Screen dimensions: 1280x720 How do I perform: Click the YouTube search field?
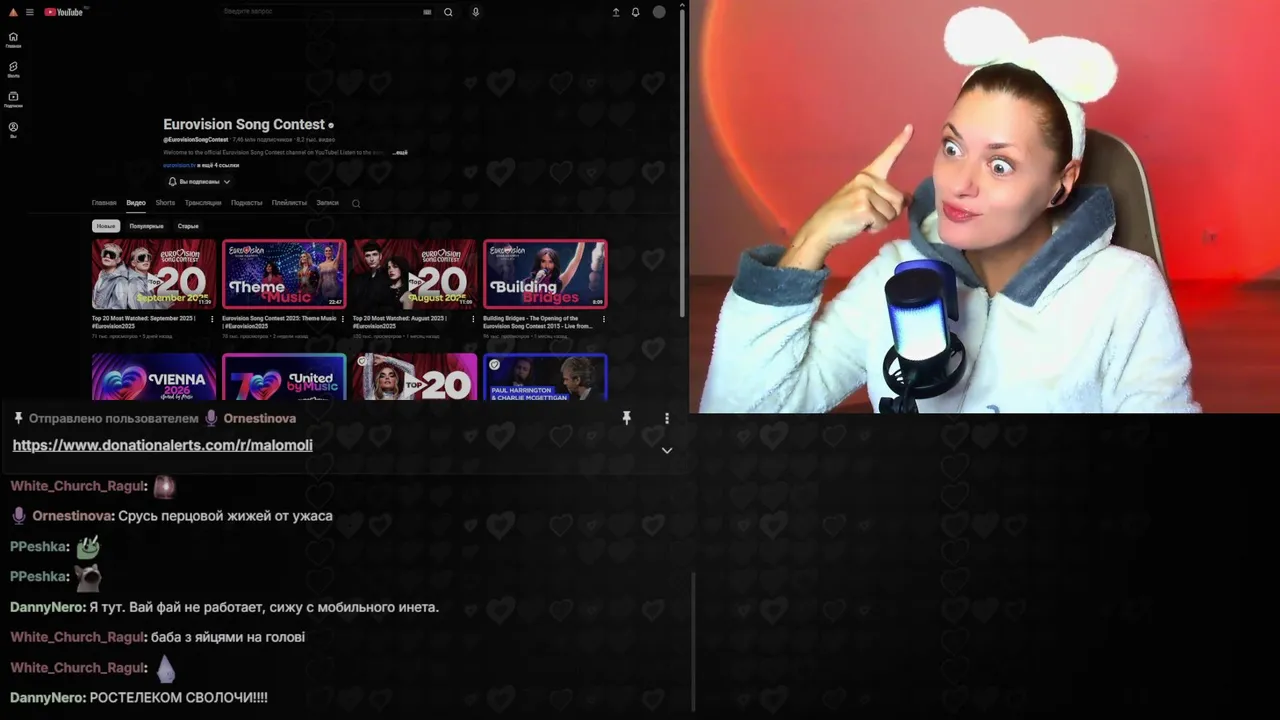pos(318,12)
